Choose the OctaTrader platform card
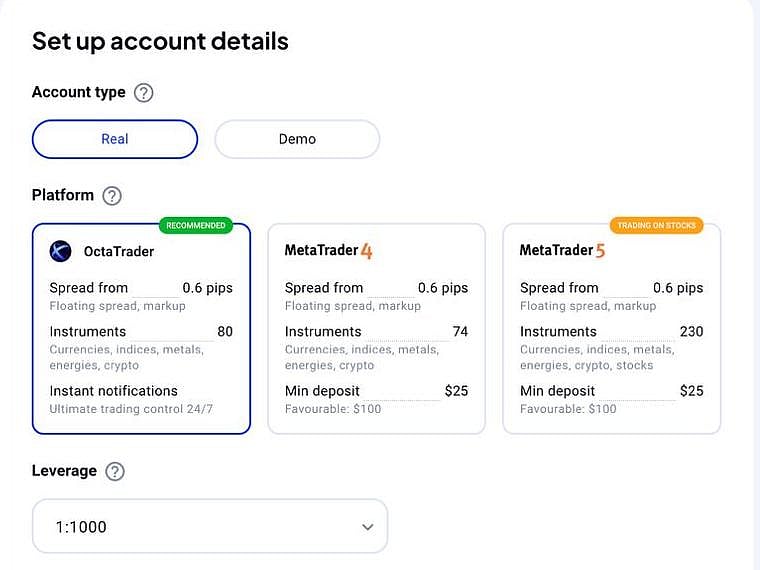Screen dimensions: 760x570 [x=141, y=329]
